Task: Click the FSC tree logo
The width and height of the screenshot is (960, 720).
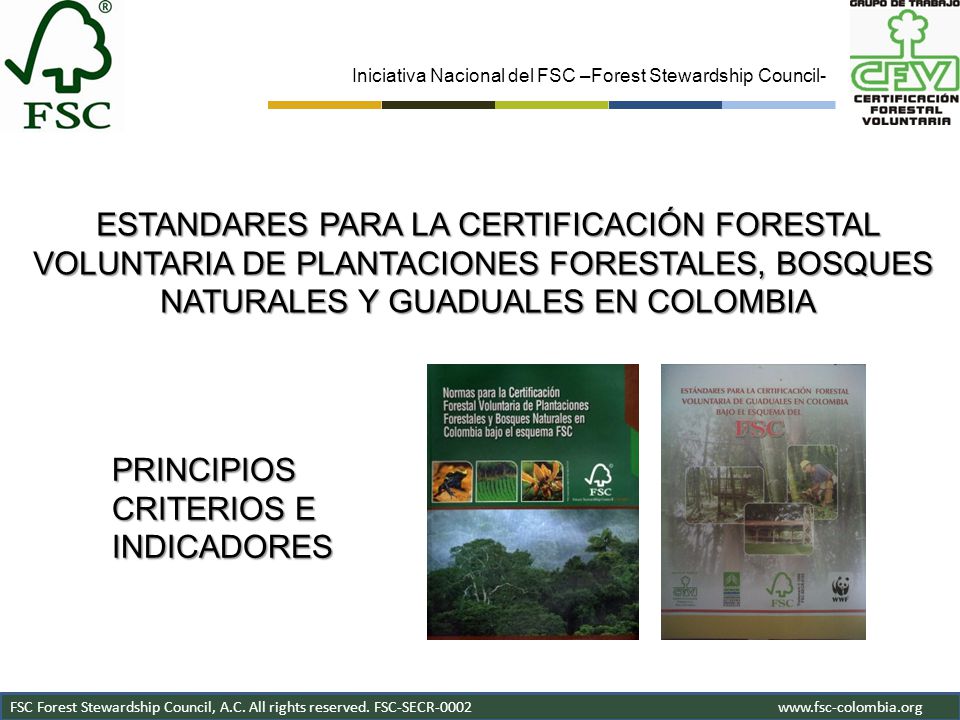Action: click(x=59, y=65)
